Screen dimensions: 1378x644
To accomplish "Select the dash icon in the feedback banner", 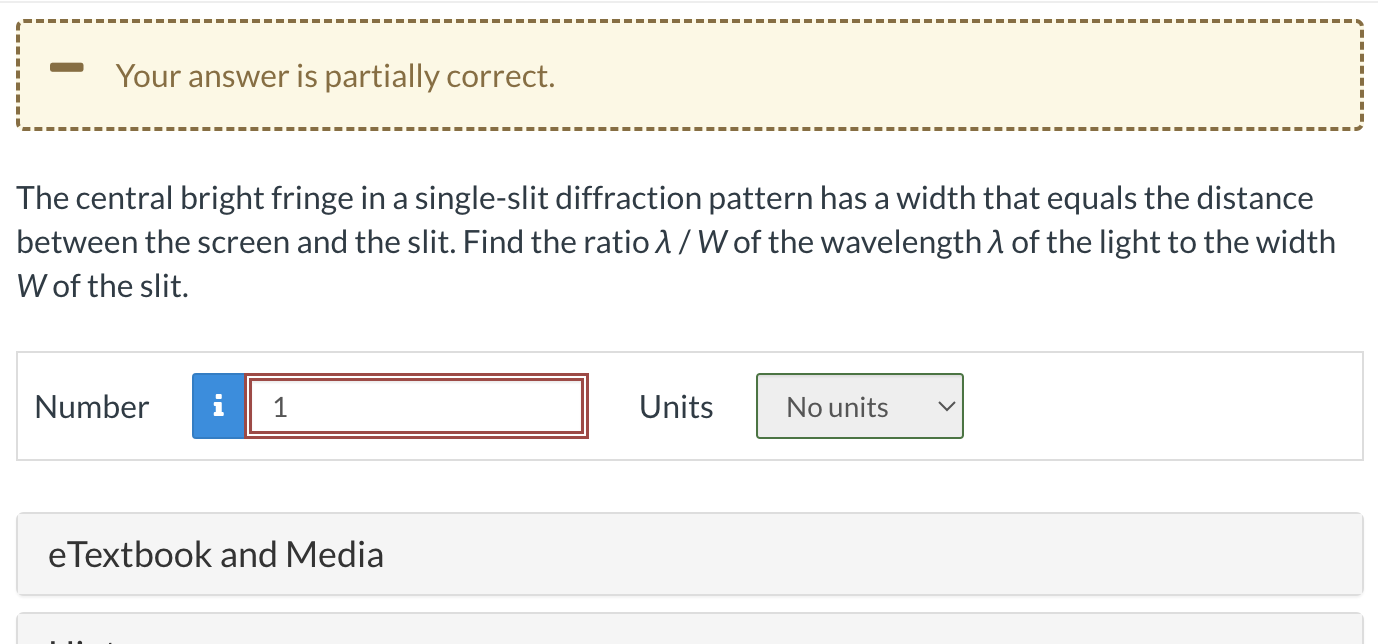I will tap(67, 69).
